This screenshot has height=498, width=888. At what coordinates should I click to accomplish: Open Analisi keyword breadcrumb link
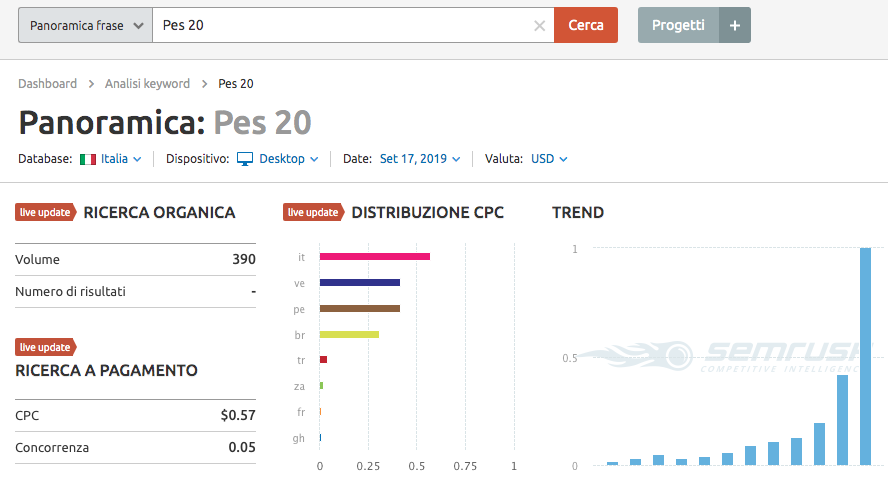point(147,84)
